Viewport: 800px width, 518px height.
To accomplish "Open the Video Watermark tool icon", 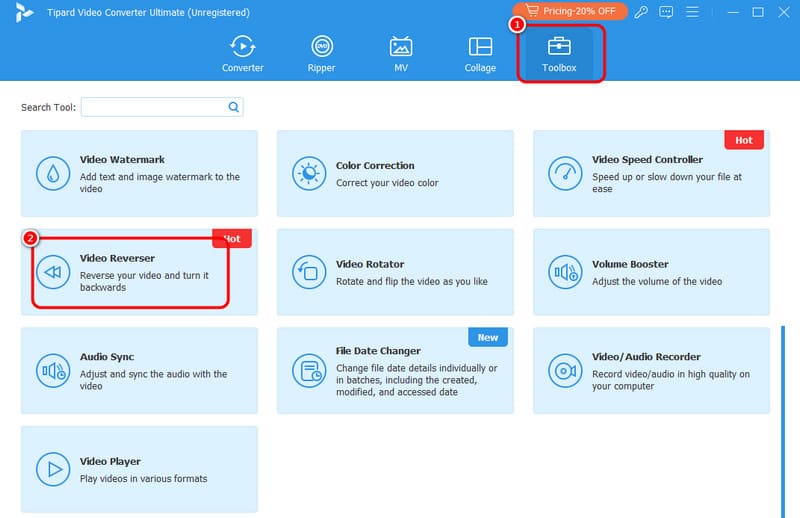I will tap(52, 173).
